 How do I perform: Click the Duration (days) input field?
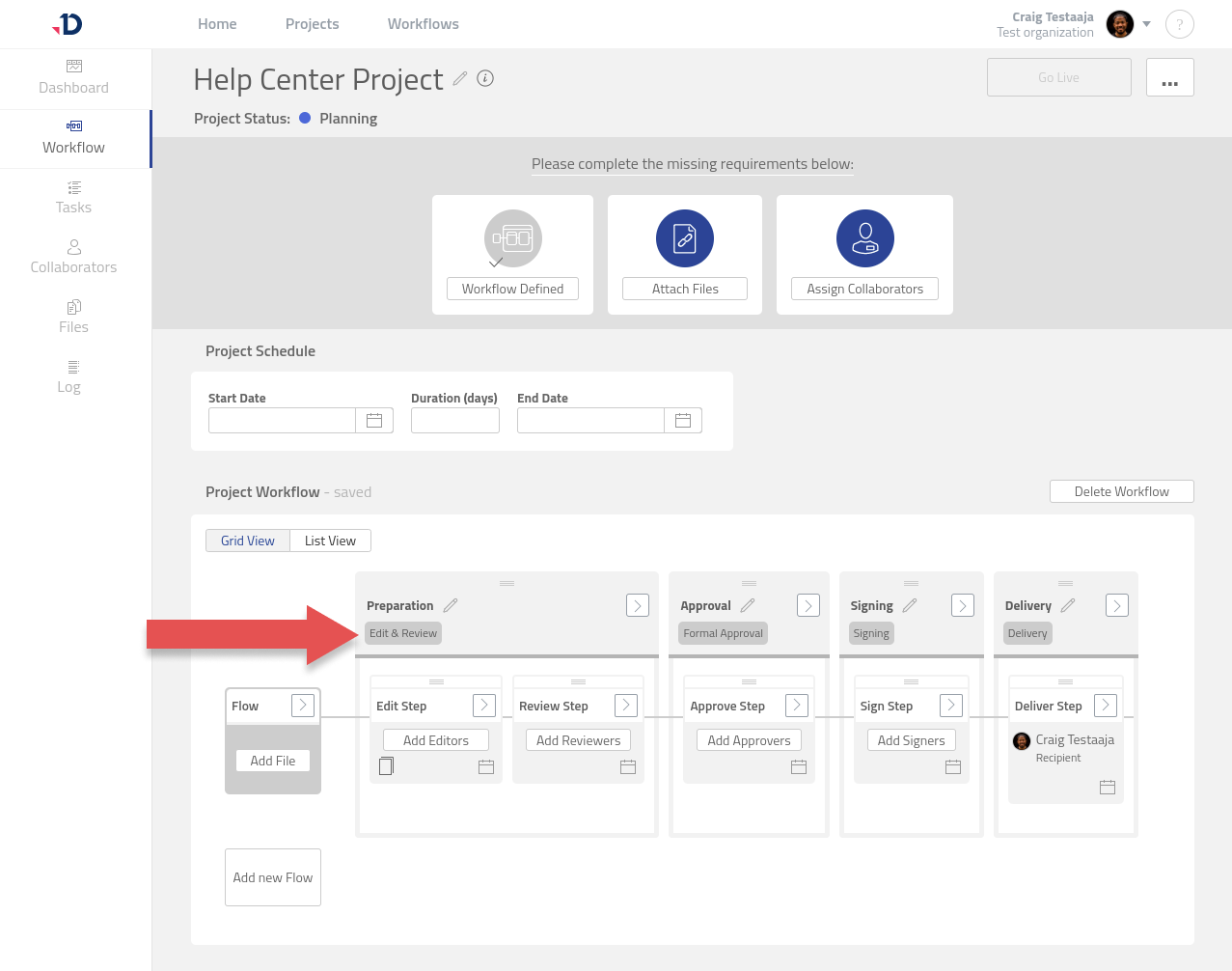point(454,420)
